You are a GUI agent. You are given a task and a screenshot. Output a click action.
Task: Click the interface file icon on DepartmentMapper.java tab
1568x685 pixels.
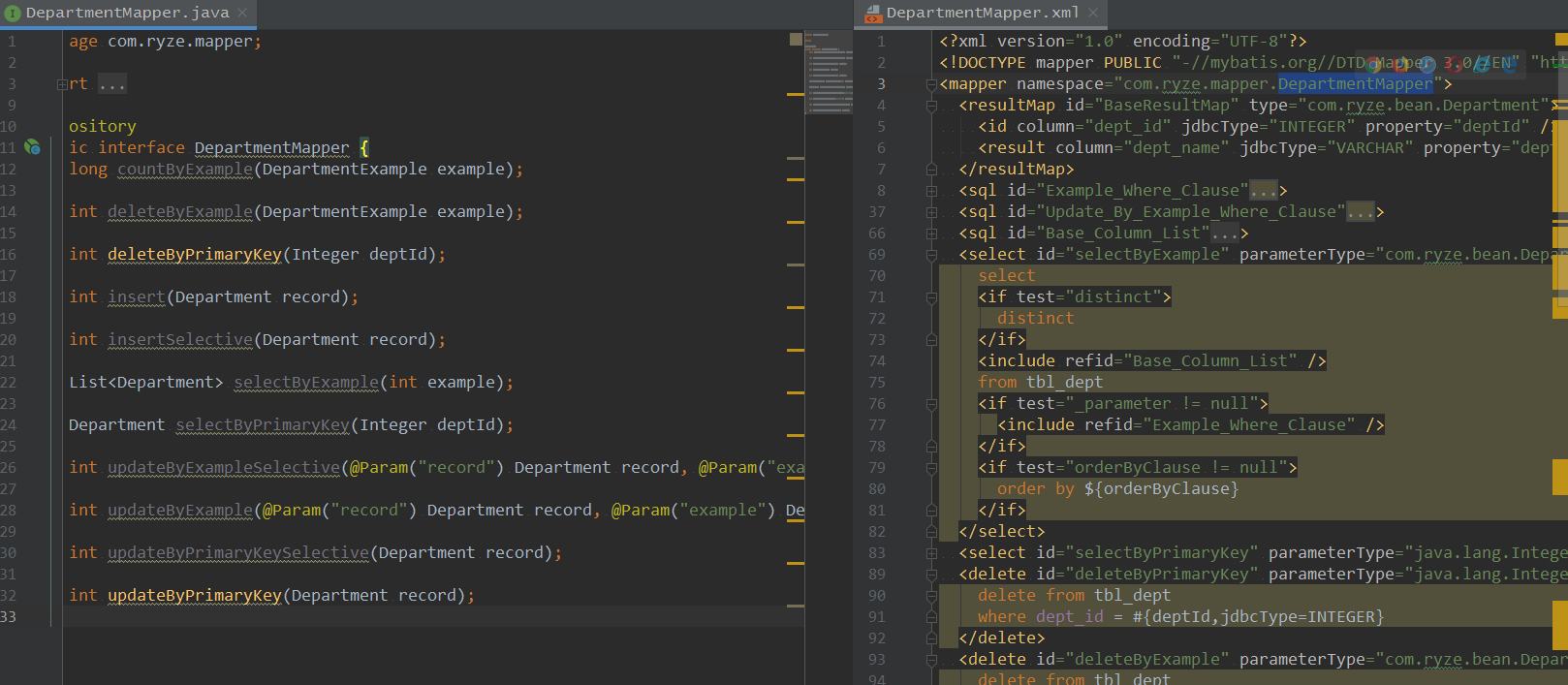pyautogui.click(x=13, y=14)
